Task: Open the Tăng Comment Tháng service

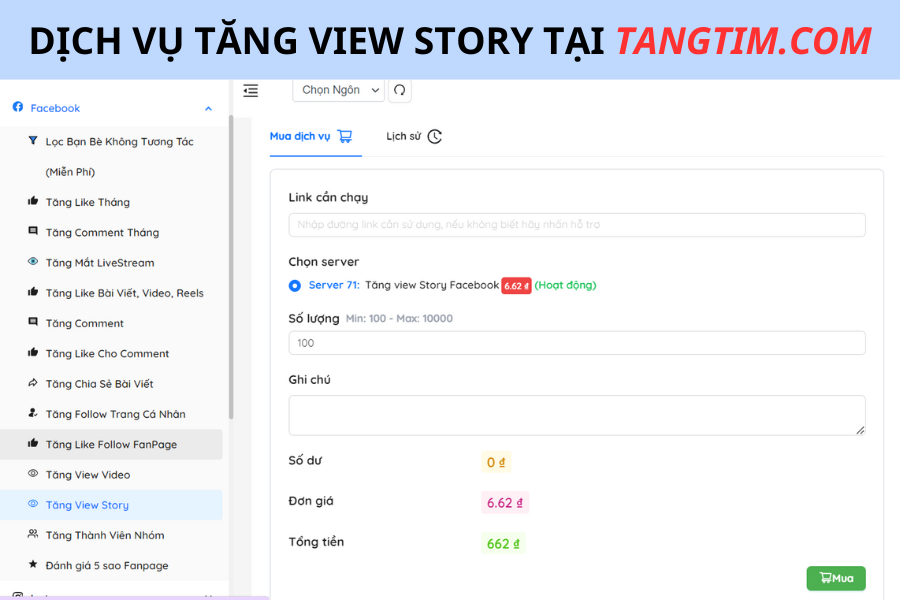Action: click(102, 233)
